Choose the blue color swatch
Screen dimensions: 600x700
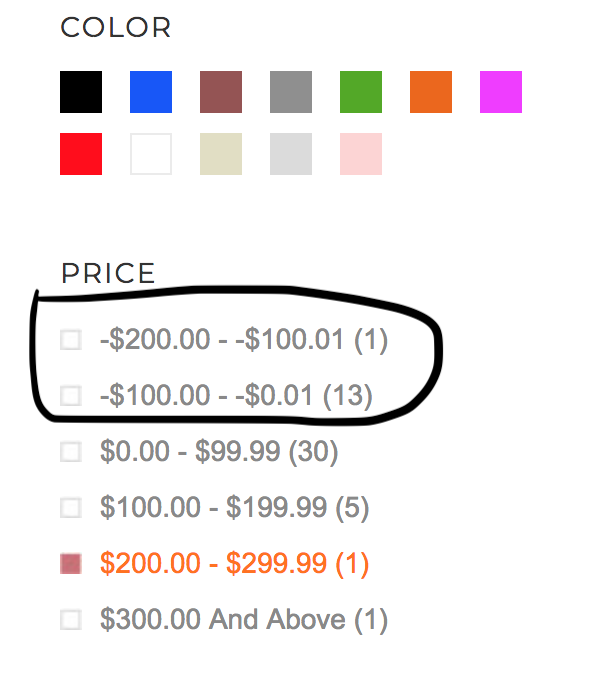(x=151, y=92)
